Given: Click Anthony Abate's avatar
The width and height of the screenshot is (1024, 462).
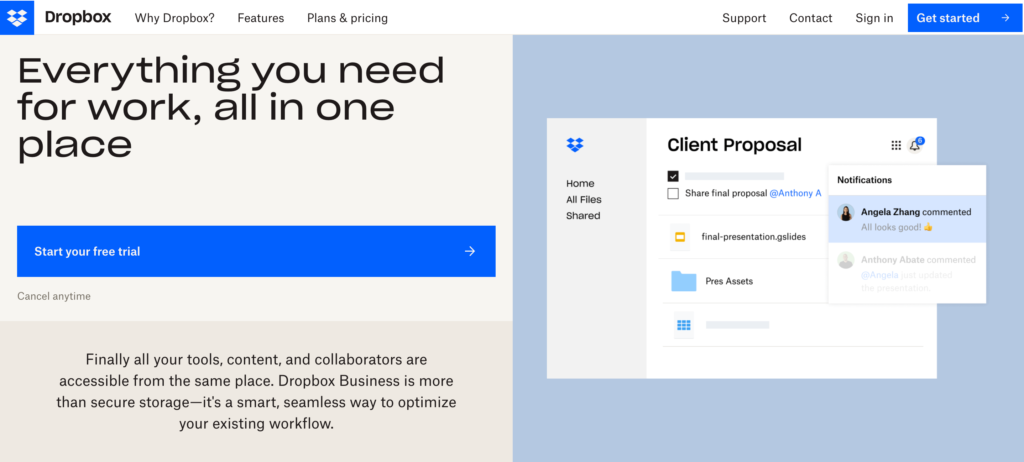Looking at the screenshot, I should [x=846, y=260].
